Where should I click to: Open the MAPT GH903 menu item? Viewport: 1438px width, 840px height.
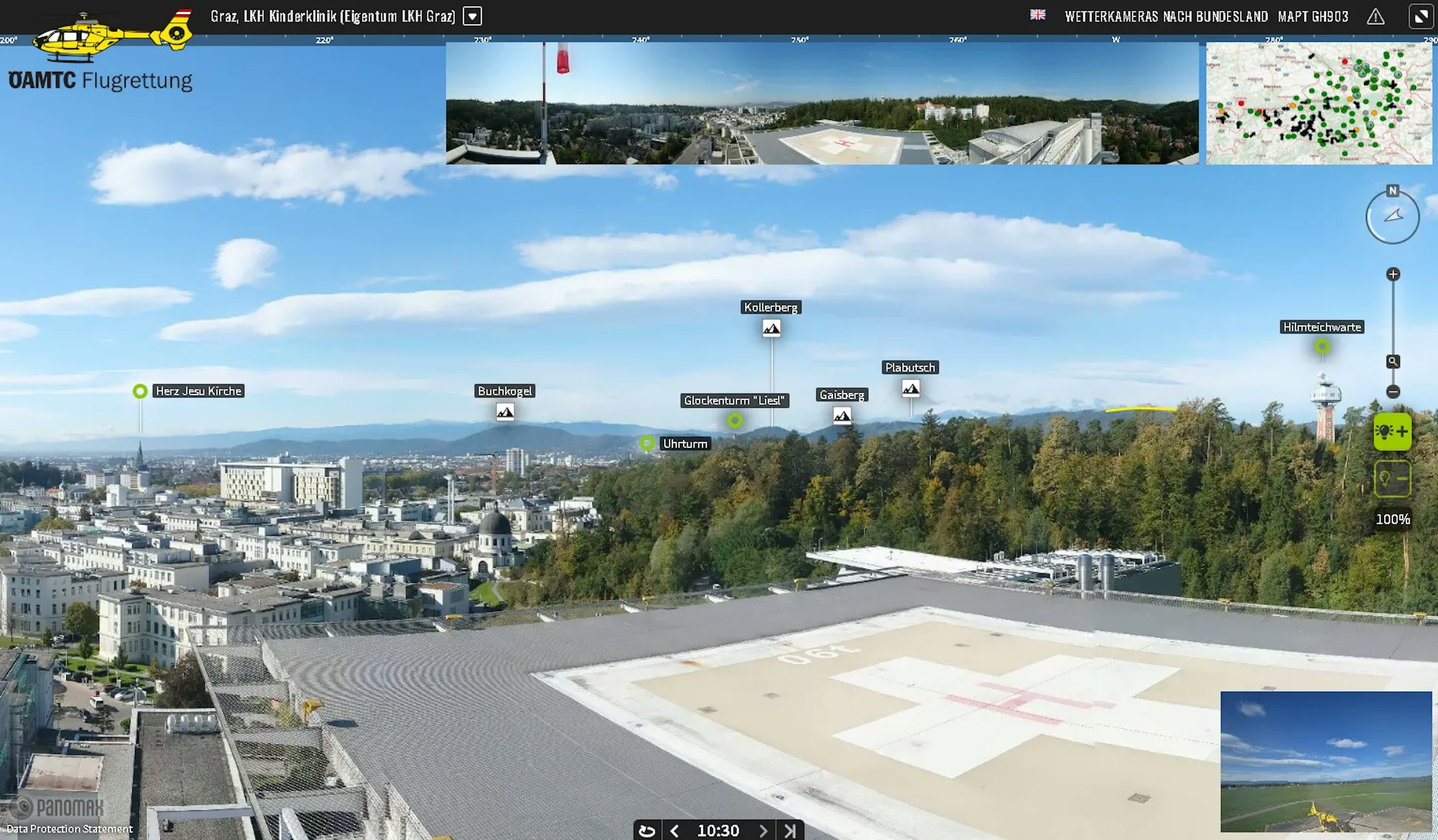coord(1313,16)
